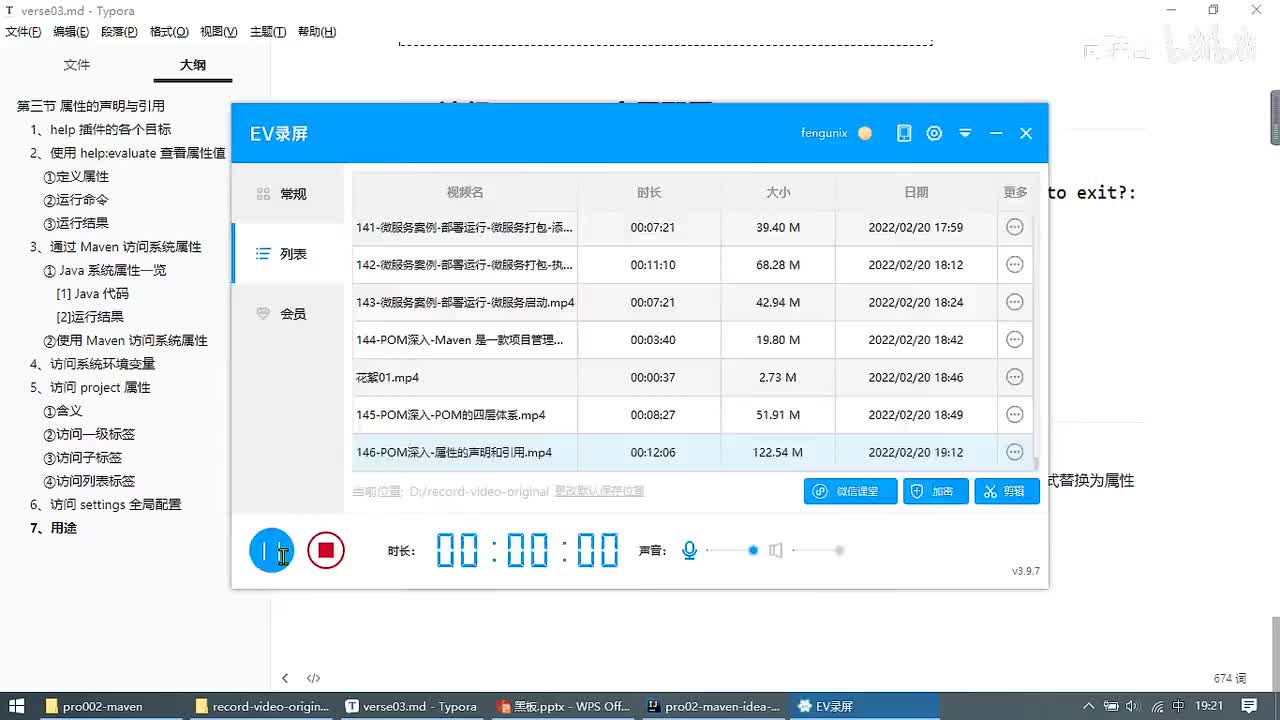
Task: Open more options for video 141 row
Action: [x=1015, y=227]
